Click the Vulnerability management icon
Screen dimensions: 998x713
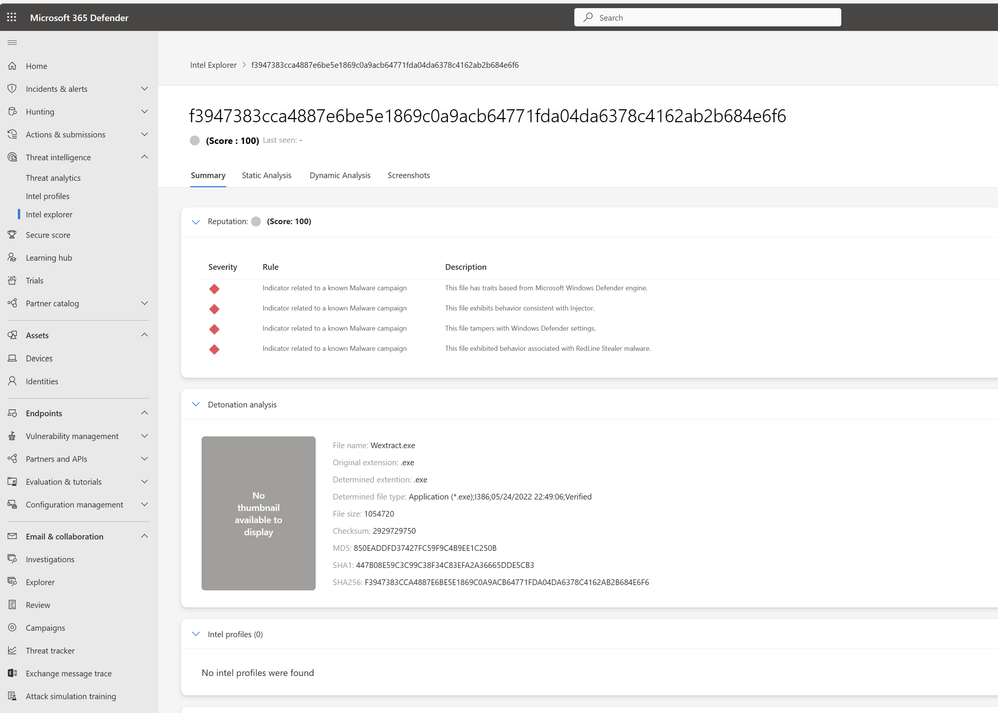click(x=12, y=436)
